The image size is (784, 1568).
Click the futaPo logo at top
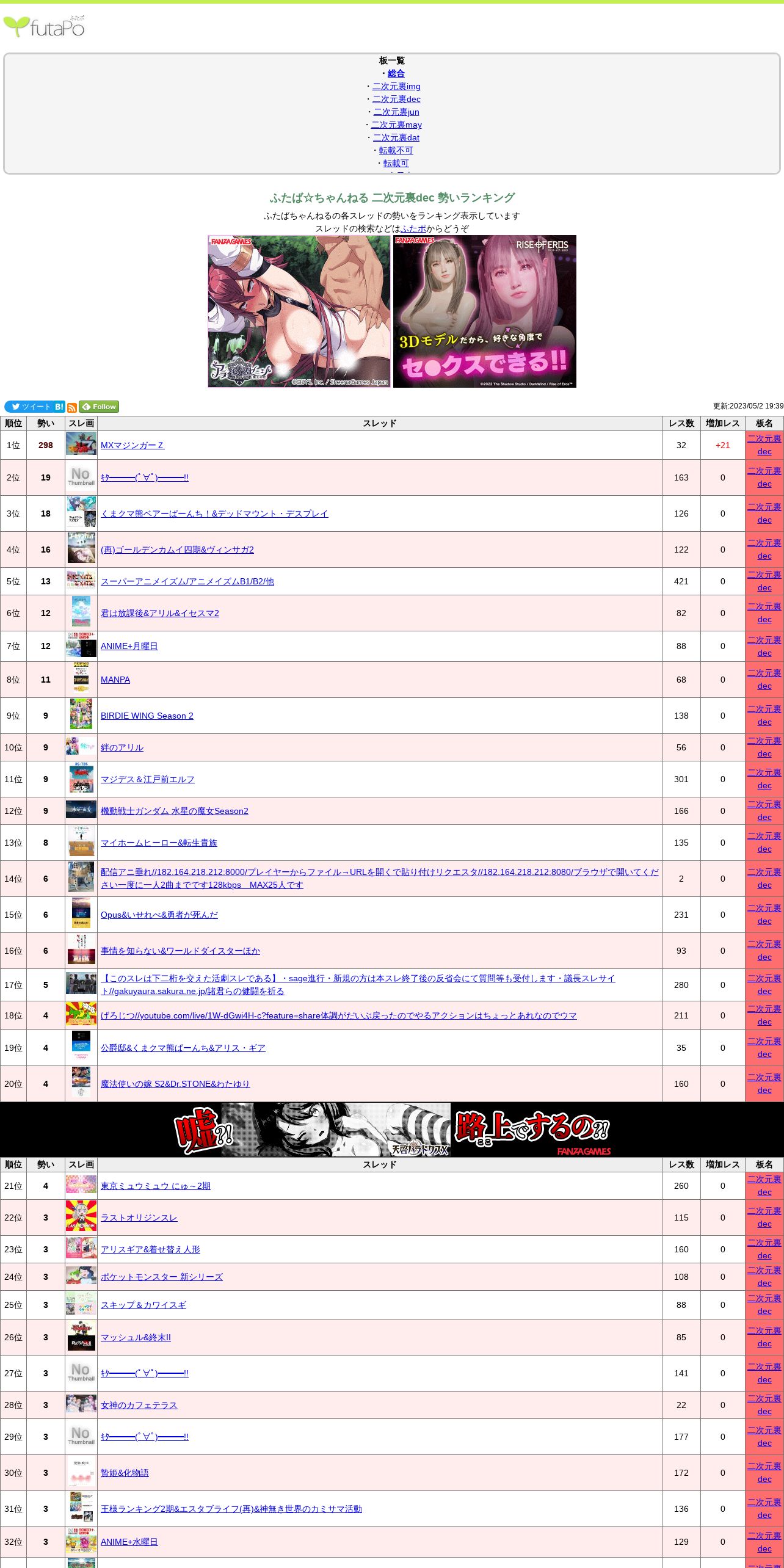[44, 27]
